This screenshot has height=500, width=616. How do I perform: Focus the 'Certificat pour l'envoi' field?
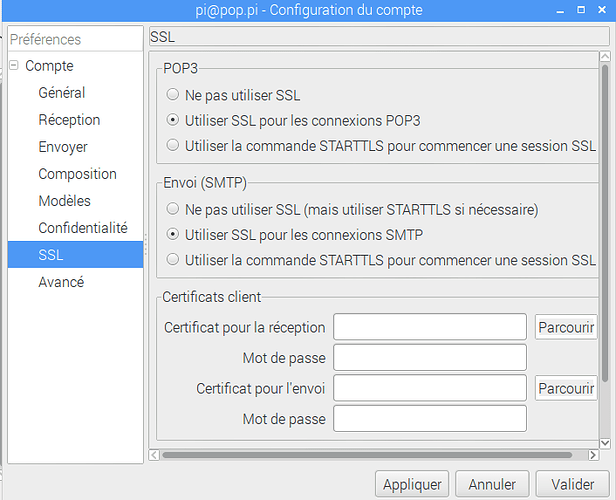[x=430, y=388]
